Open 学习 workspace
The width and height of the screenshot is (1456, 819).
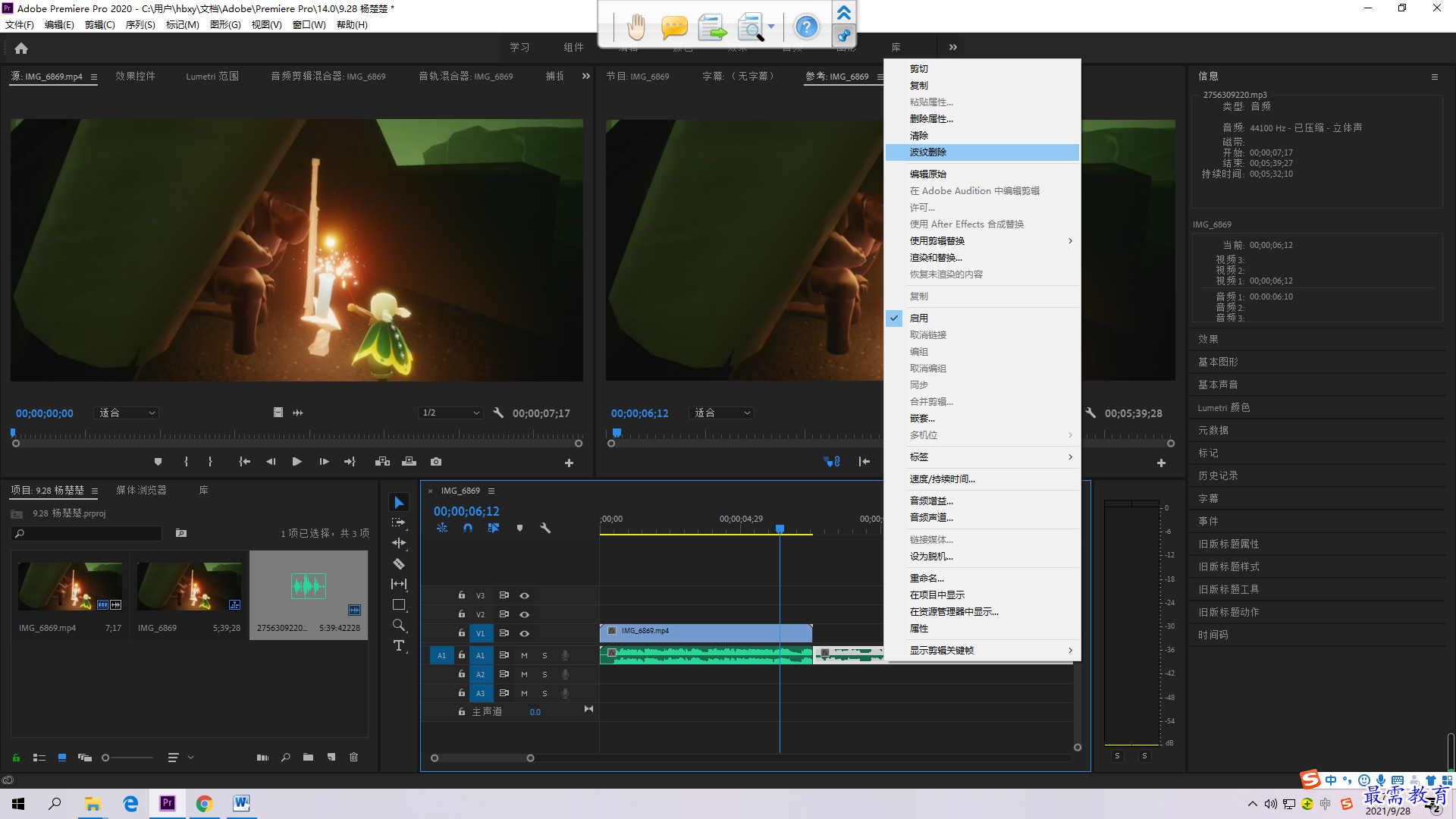519,47
